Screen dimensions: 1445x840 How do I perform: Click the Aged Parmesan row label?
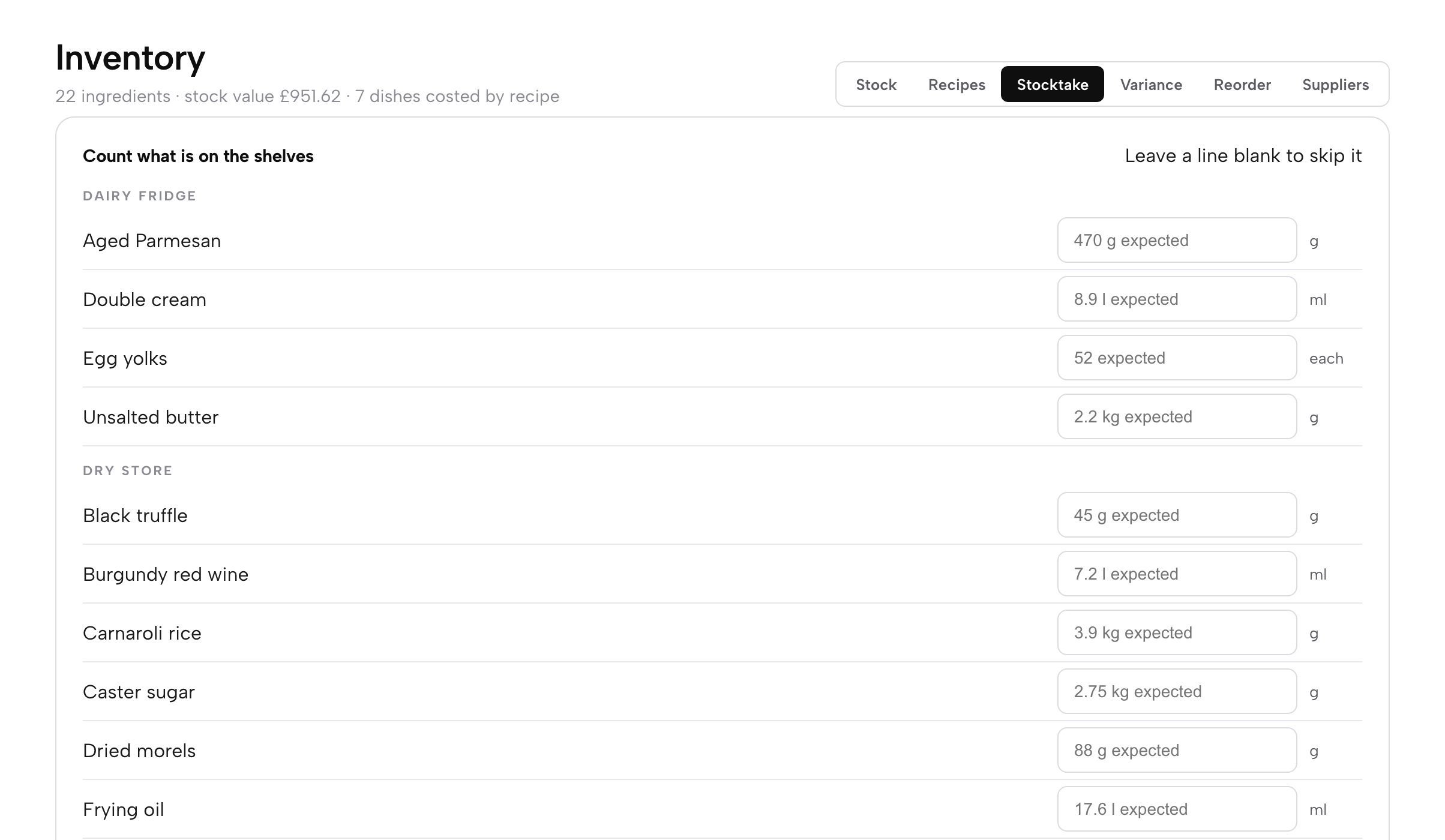coord(152,241)
